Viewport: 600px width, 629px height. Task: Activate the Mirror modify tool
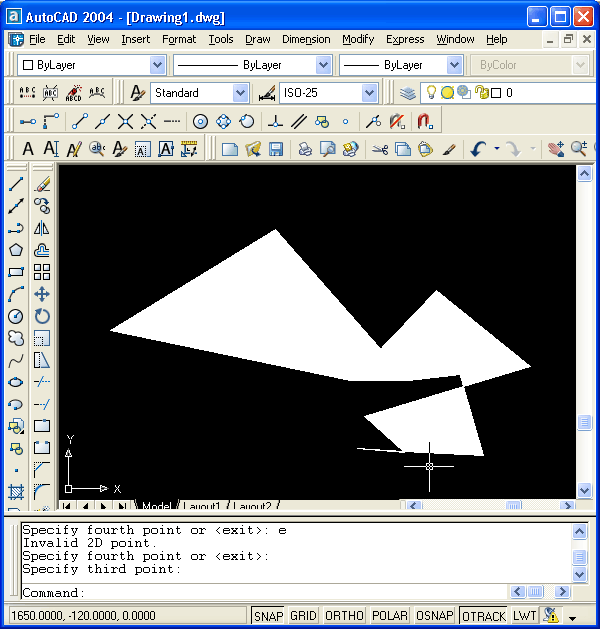[42, 228]
